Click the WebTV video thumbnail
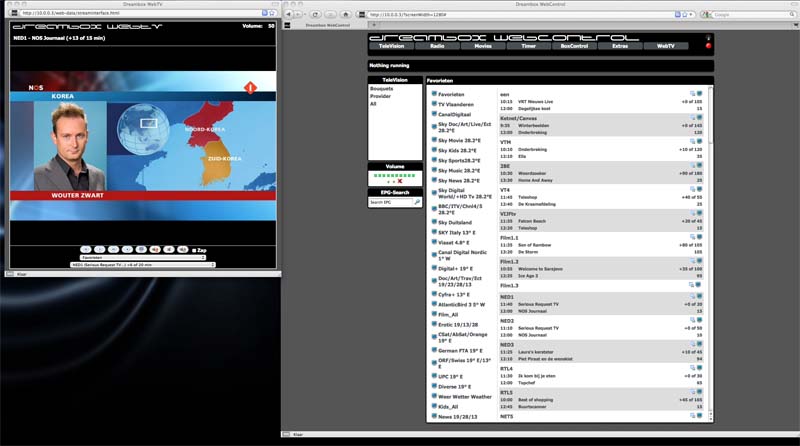800x446 pixels. click(x=143, y=146)
